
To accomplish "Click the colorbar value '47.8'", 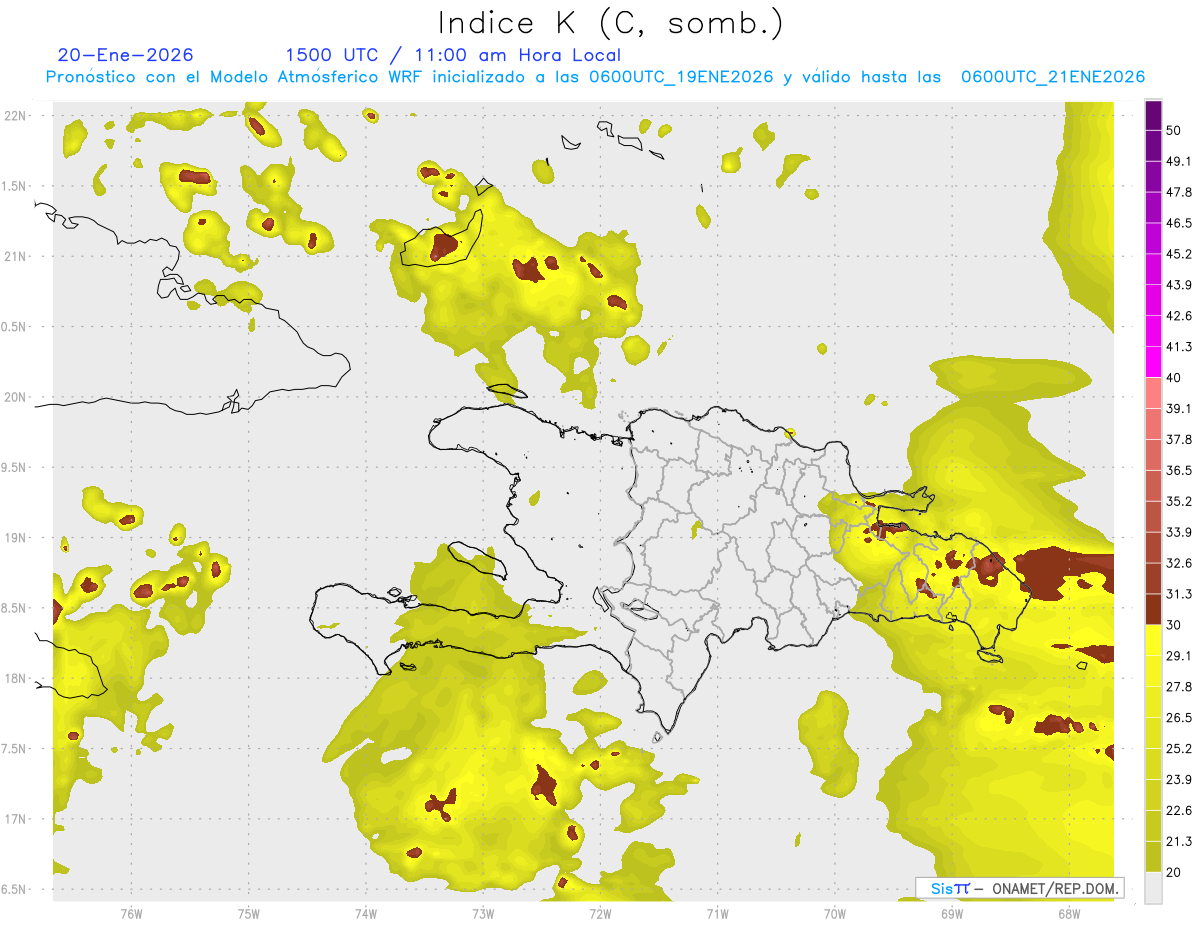I will (x=1179, y=192).
